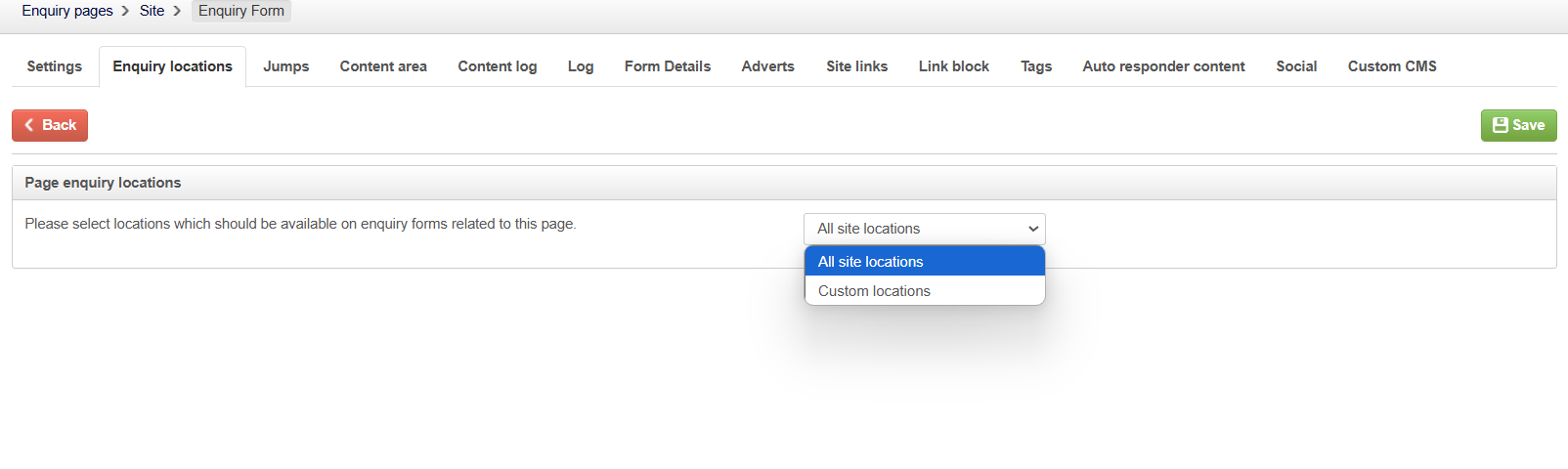The width and height of the screenshot is (1568, 469).
Task: Open the Form Details tab
Action: (x=668, y=66)
